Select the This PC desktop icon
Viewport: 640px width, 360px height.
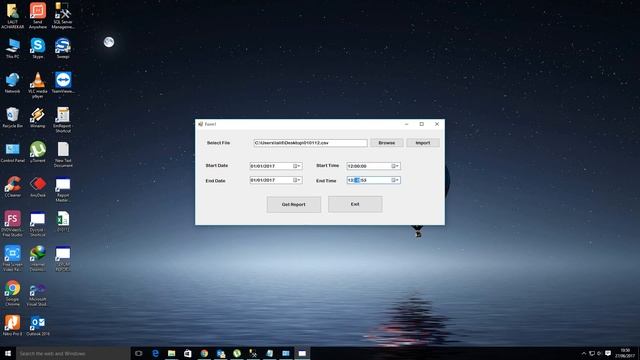(x=13, y=49)
